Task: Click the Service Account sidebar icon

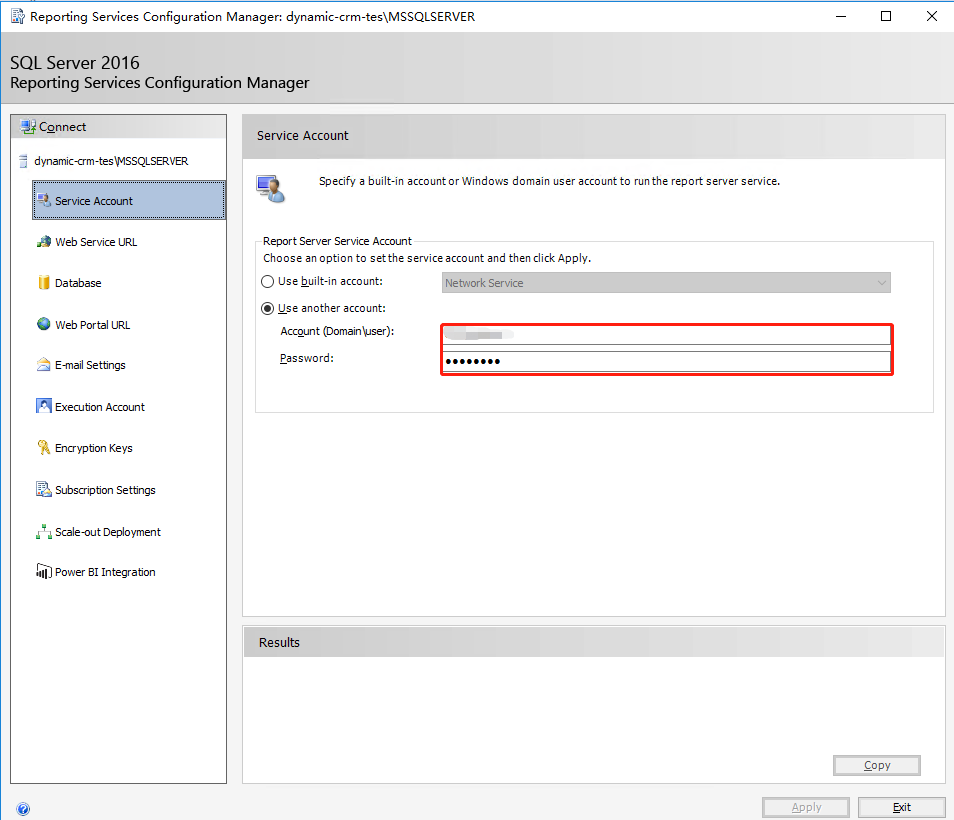Action: point(44,200)
